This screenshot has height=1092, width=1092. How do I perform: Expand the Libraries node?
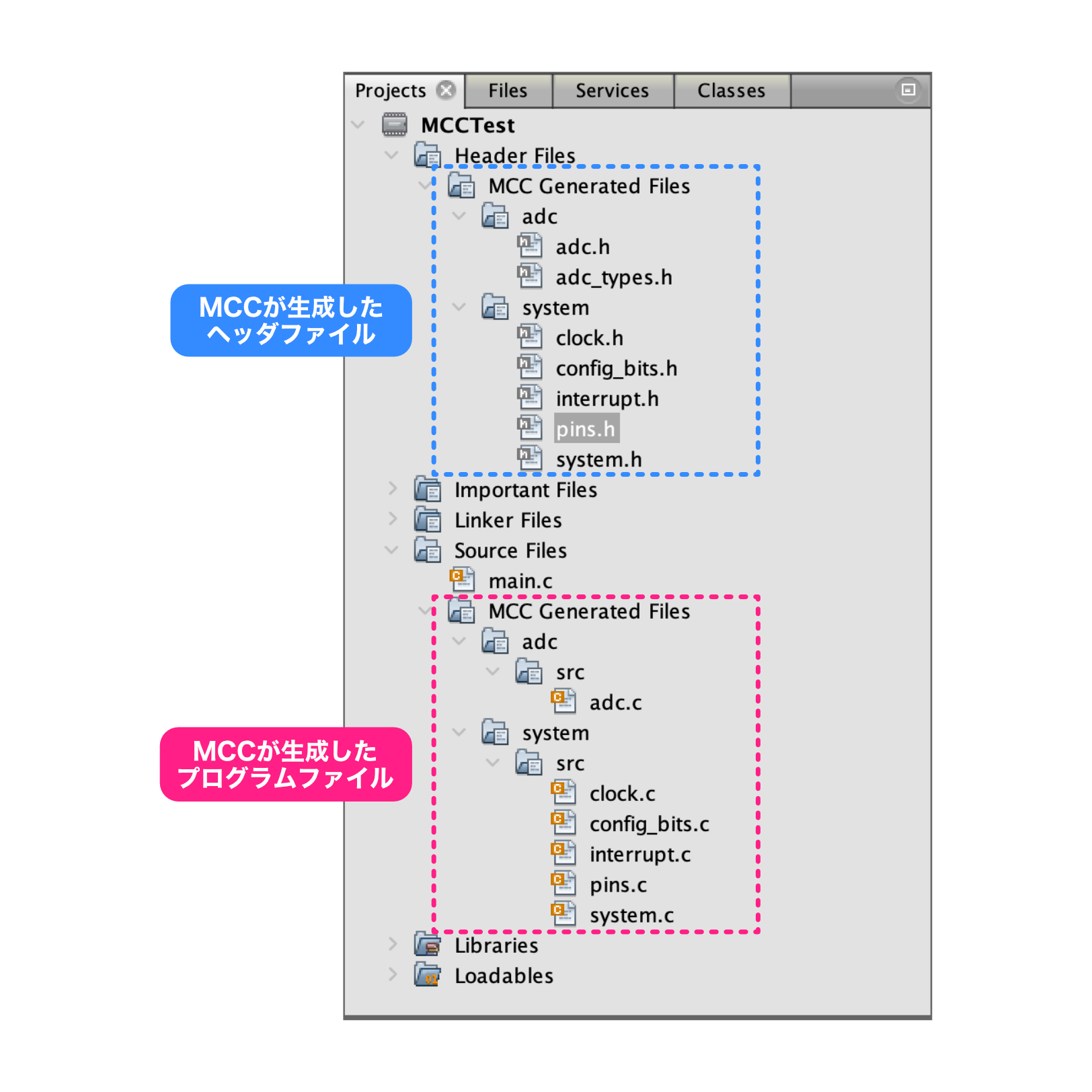[393, 944]
